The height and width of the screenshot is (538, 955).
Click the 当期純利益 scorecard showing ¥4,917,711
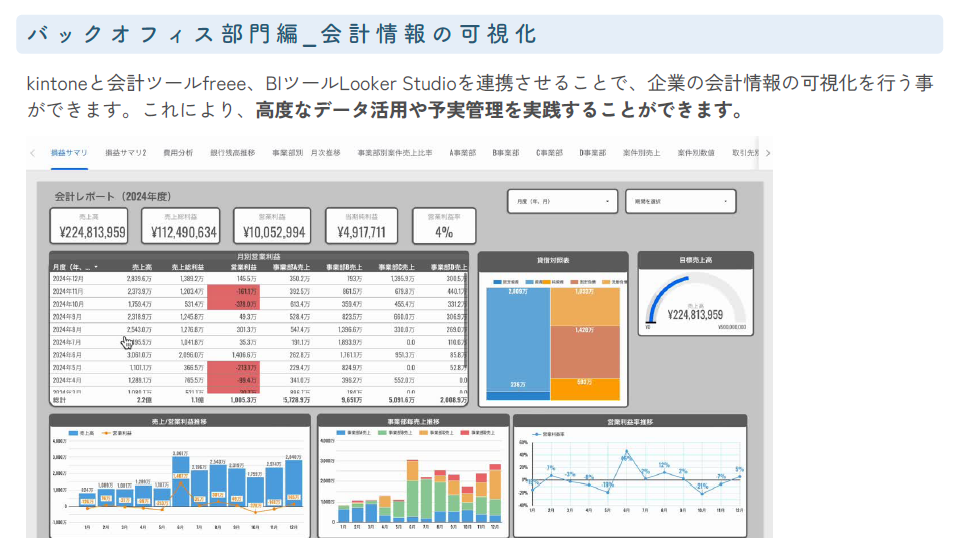coord(356,227)
